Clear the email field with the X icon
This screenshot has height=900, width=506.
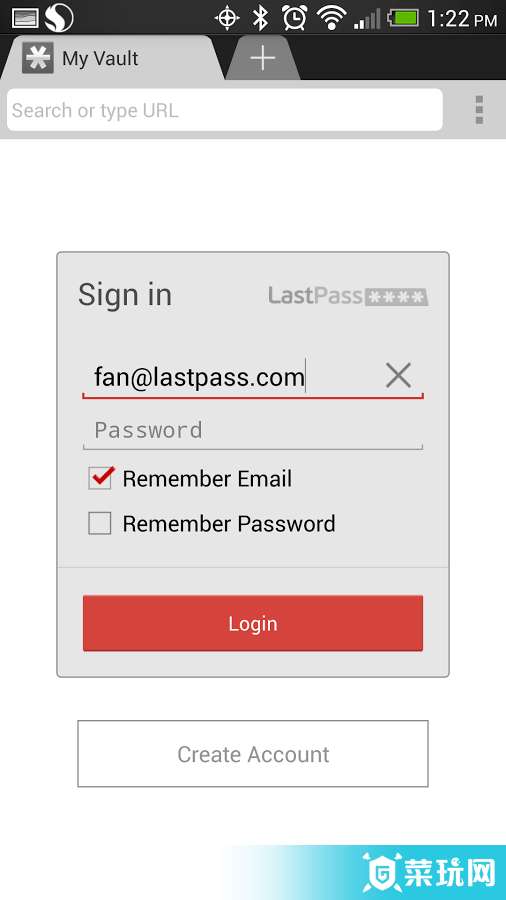pyautogui.click(x=398, y=377)
